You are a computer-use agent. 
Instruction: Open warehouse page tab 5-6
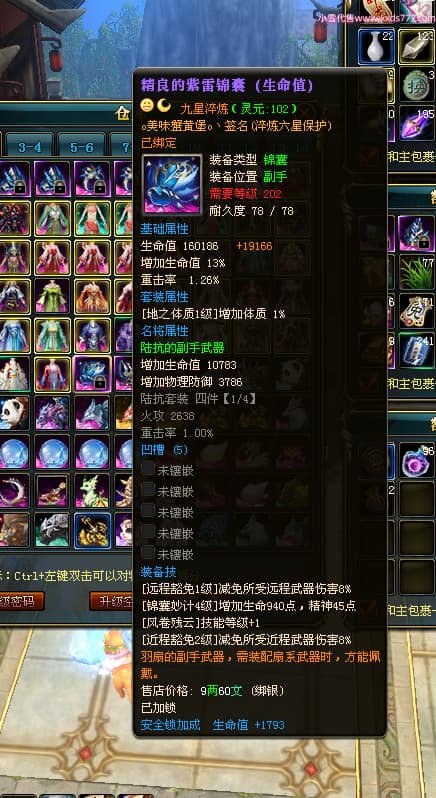pos(82,147)
